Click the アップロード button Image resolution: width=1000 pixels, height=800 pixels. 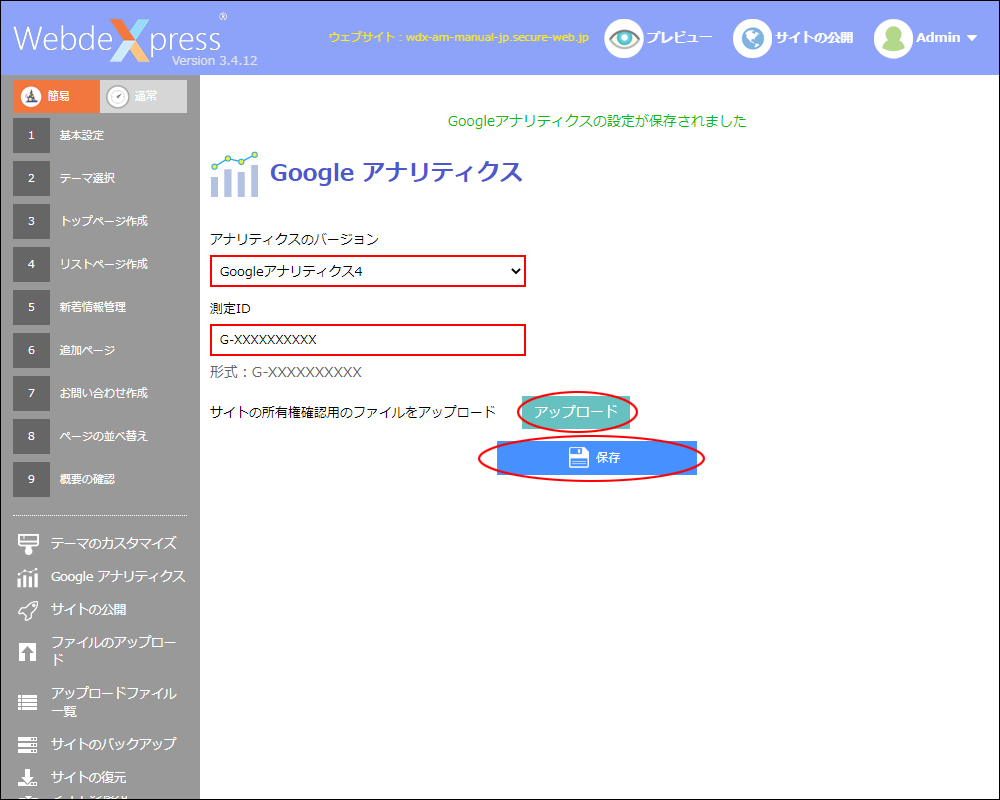(576, 412)
